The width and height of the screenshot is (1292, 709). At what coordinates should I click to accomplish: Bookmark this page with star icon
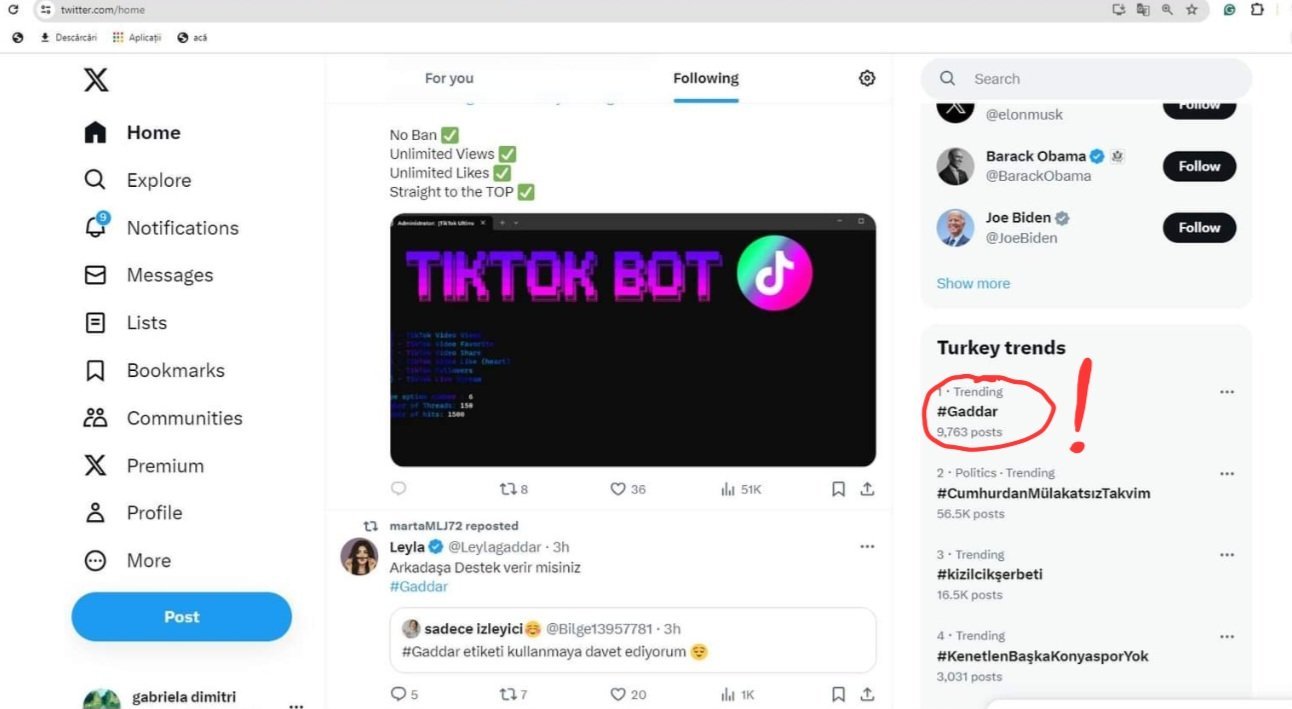tap(1191, 10)
